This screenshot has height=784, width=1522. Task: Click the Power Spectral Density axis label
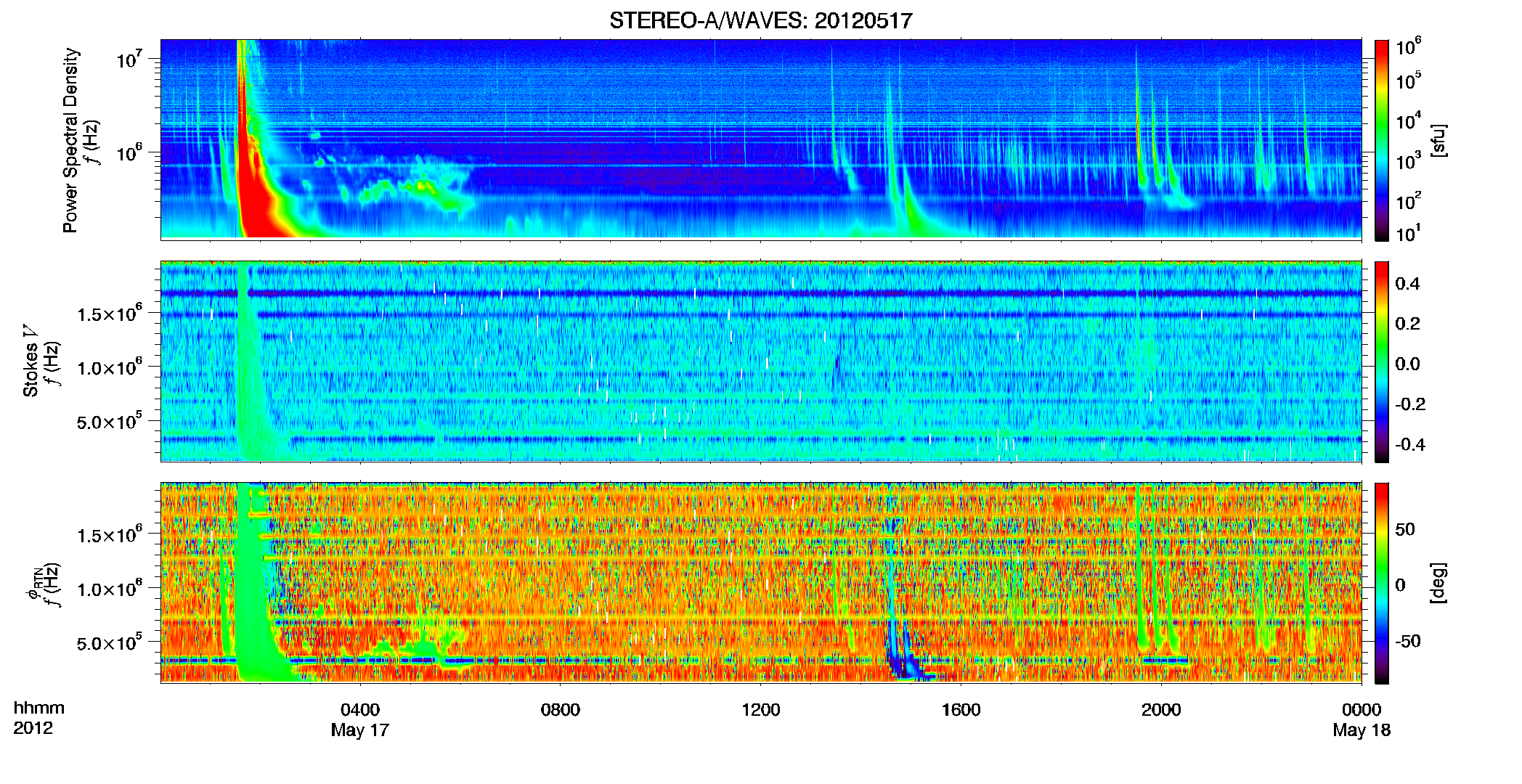click(70, 140)
